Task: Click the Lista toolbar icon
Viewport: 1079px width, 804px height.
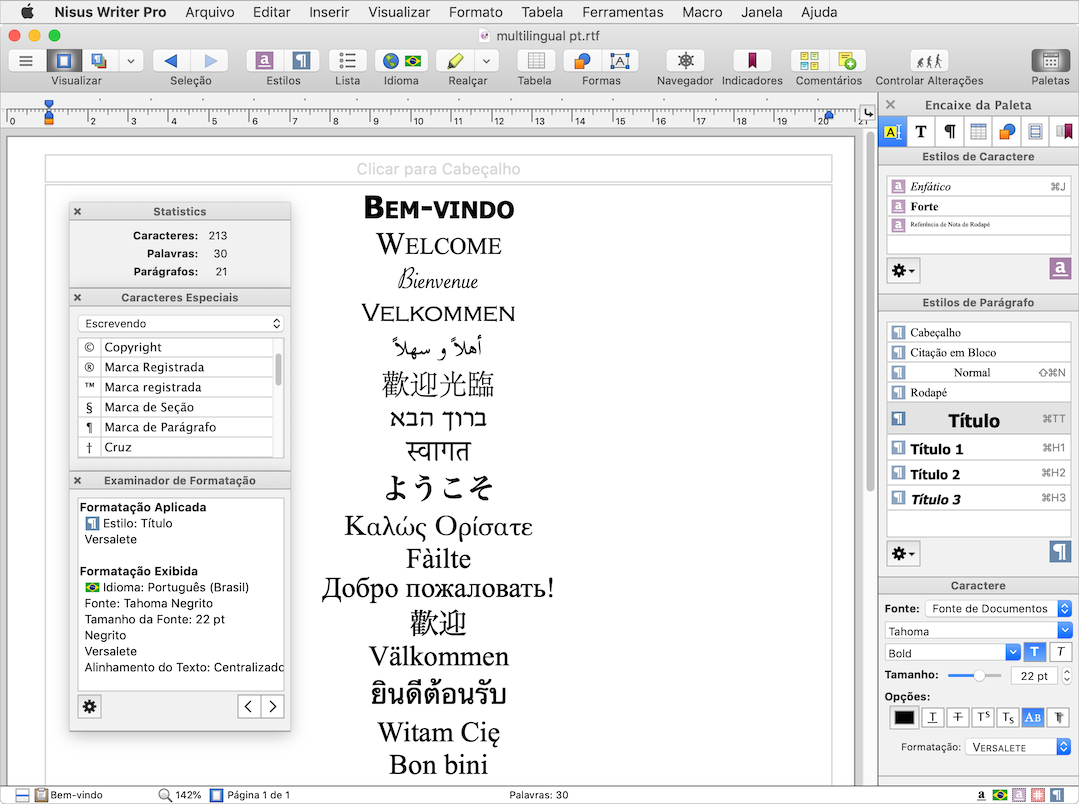Action: [x=347, y=61]
